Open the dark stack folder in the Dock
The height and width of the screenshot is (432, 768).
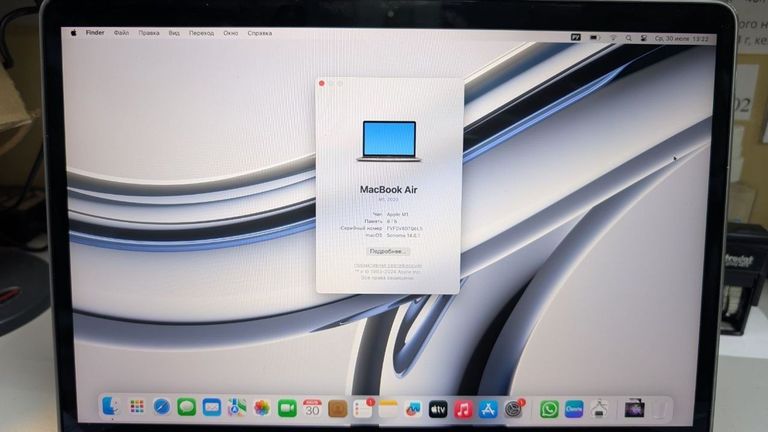pos(634,408)
